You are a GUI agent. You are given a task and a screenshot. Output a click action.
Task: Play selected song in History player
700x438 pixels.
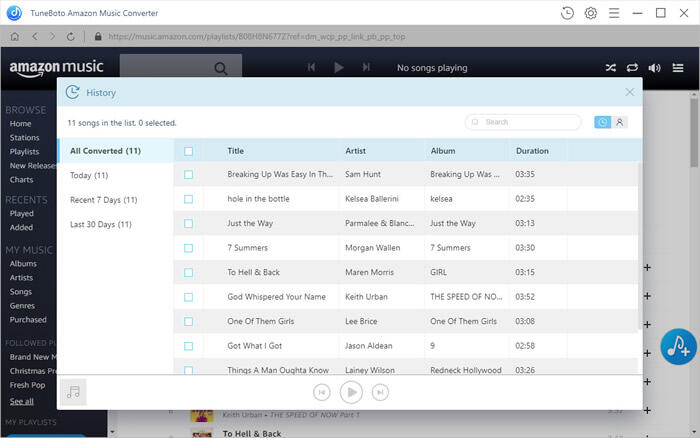(x=351, y=392)
